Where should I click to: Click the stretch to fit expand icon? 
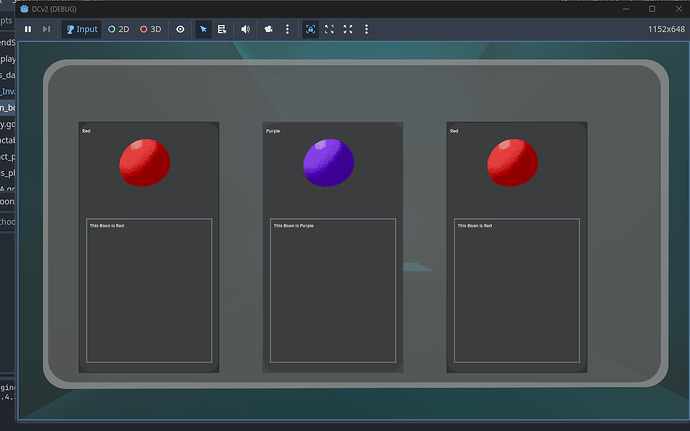click(x=348, y=29)
